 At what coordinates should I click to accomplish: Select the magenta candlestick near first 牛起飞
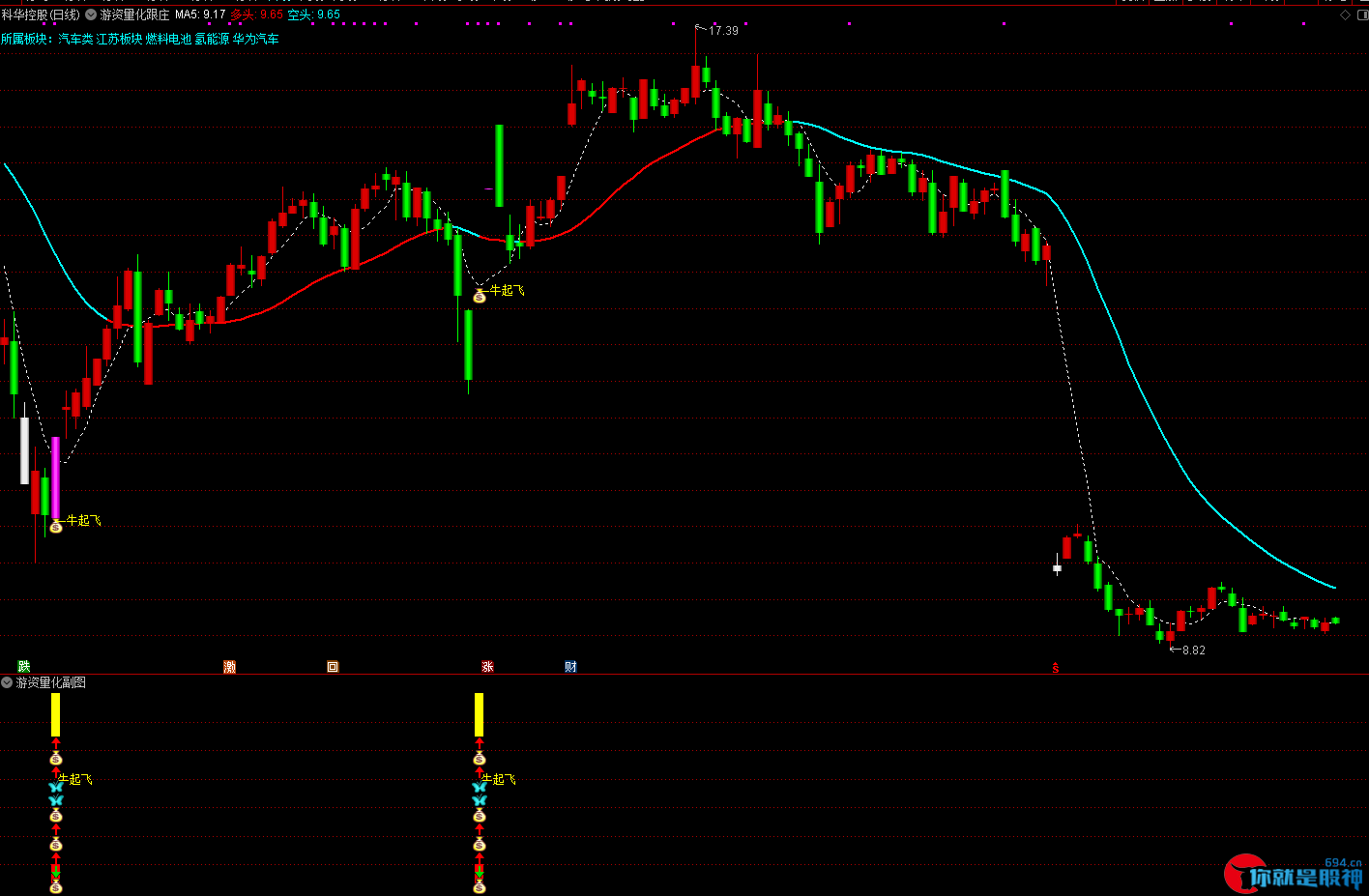coord(56,478)
